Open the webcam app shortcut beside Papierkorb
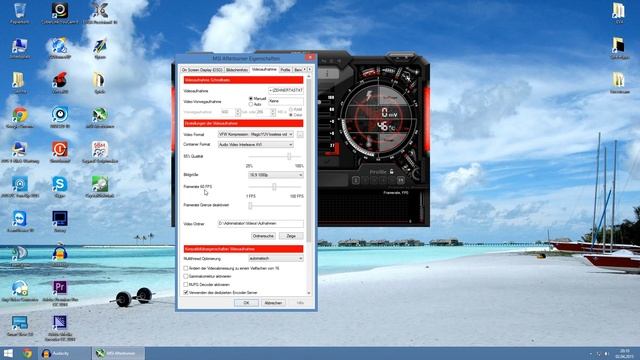This screenshot has width=640, height=360. (x=60, y=13)
